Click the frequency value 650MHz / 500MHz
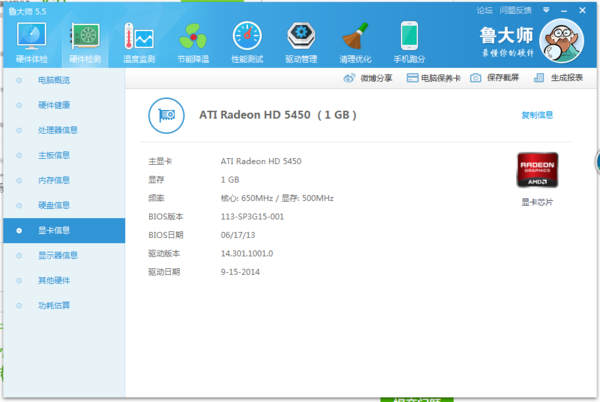Viewport: 600px width, 402px height. [x=277, y=198]
